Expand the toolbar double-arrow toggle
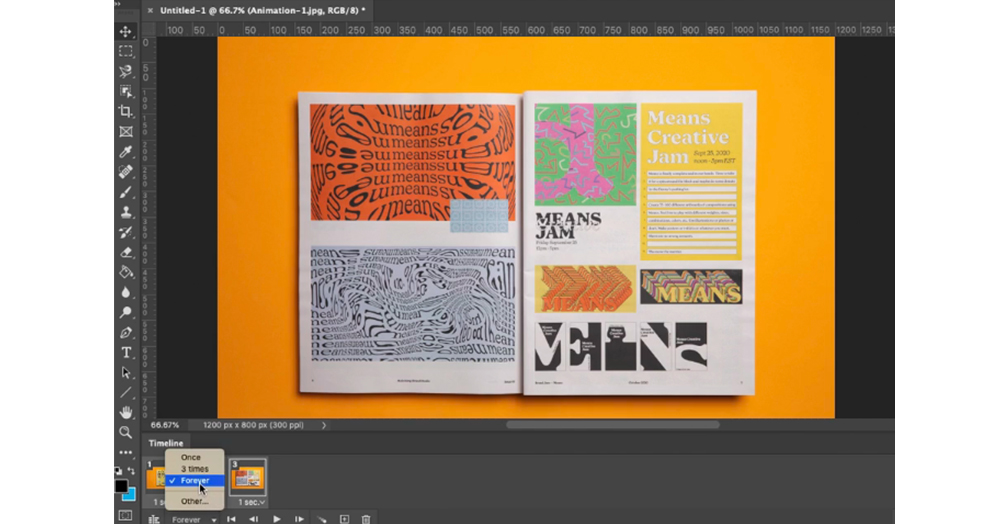The height and width of the screenshot is (524, 1000). click(118, 4)
